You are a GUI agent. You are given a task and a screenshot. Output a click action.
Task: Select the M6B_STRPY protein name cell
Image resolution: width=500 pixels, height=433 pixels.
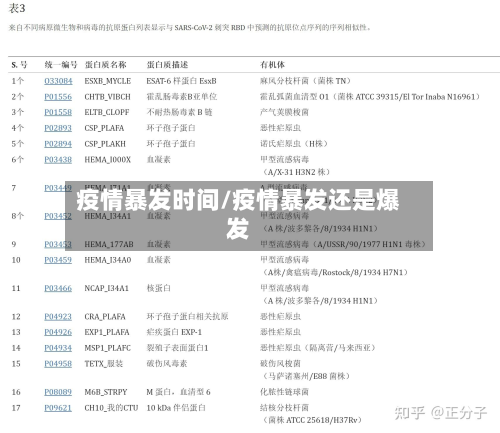coord(106,392)
